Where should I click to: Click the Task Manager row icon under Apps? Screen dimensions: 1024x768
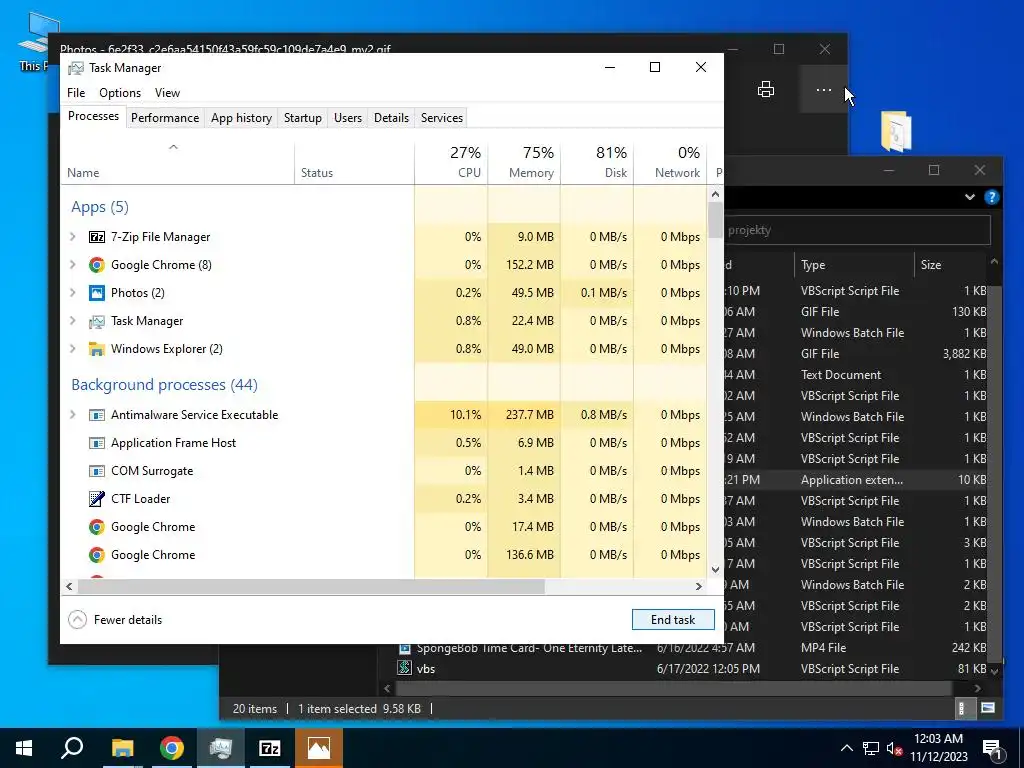coord(97,321)
